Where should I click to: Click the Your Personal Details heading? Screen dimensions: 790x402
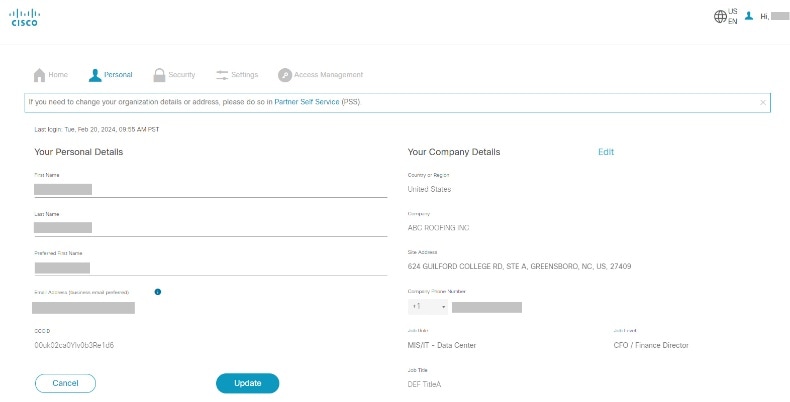(79, 152)
